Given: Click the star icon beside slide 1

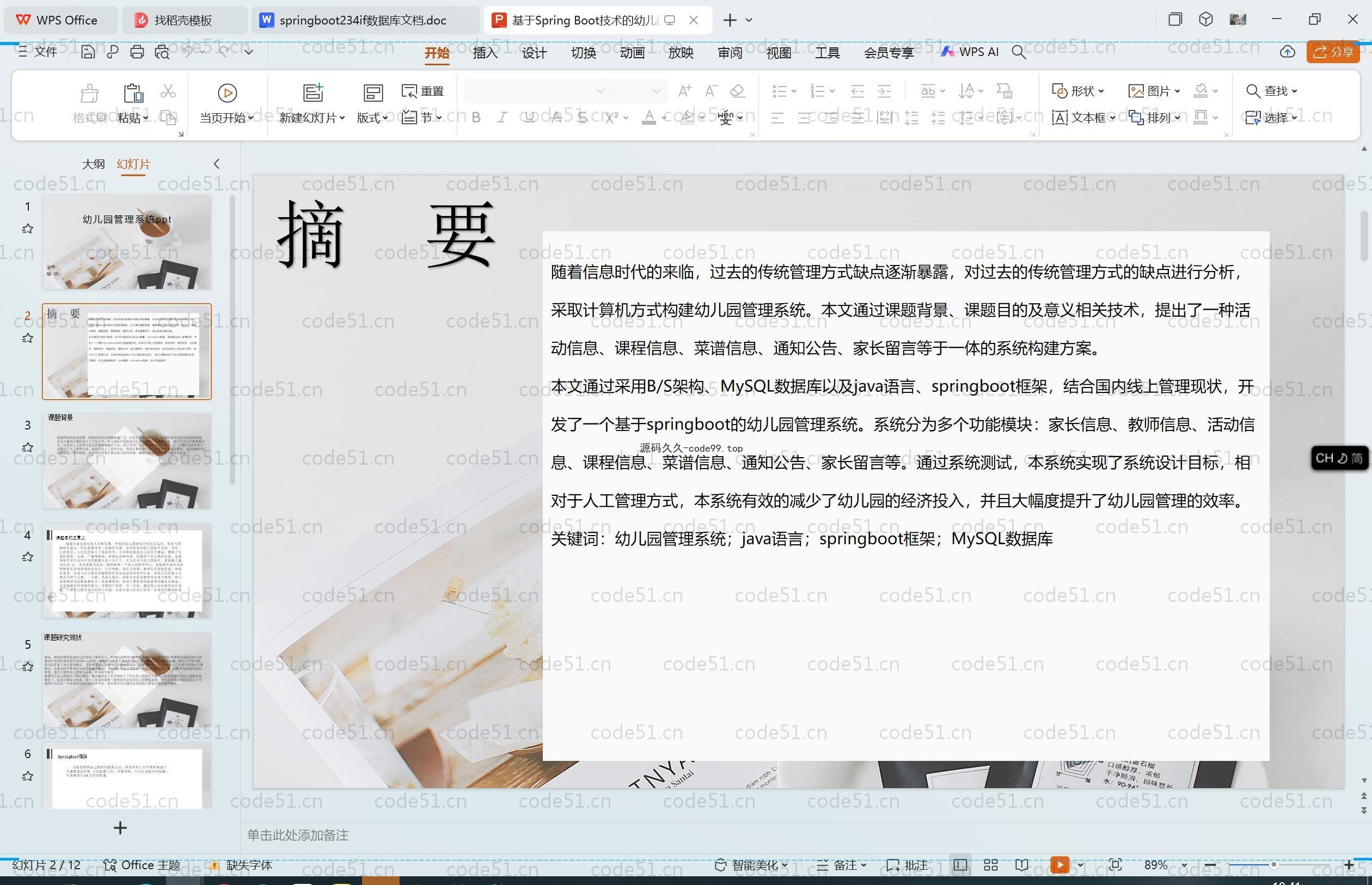Looking at the screenshot, I should coord(27,229).
